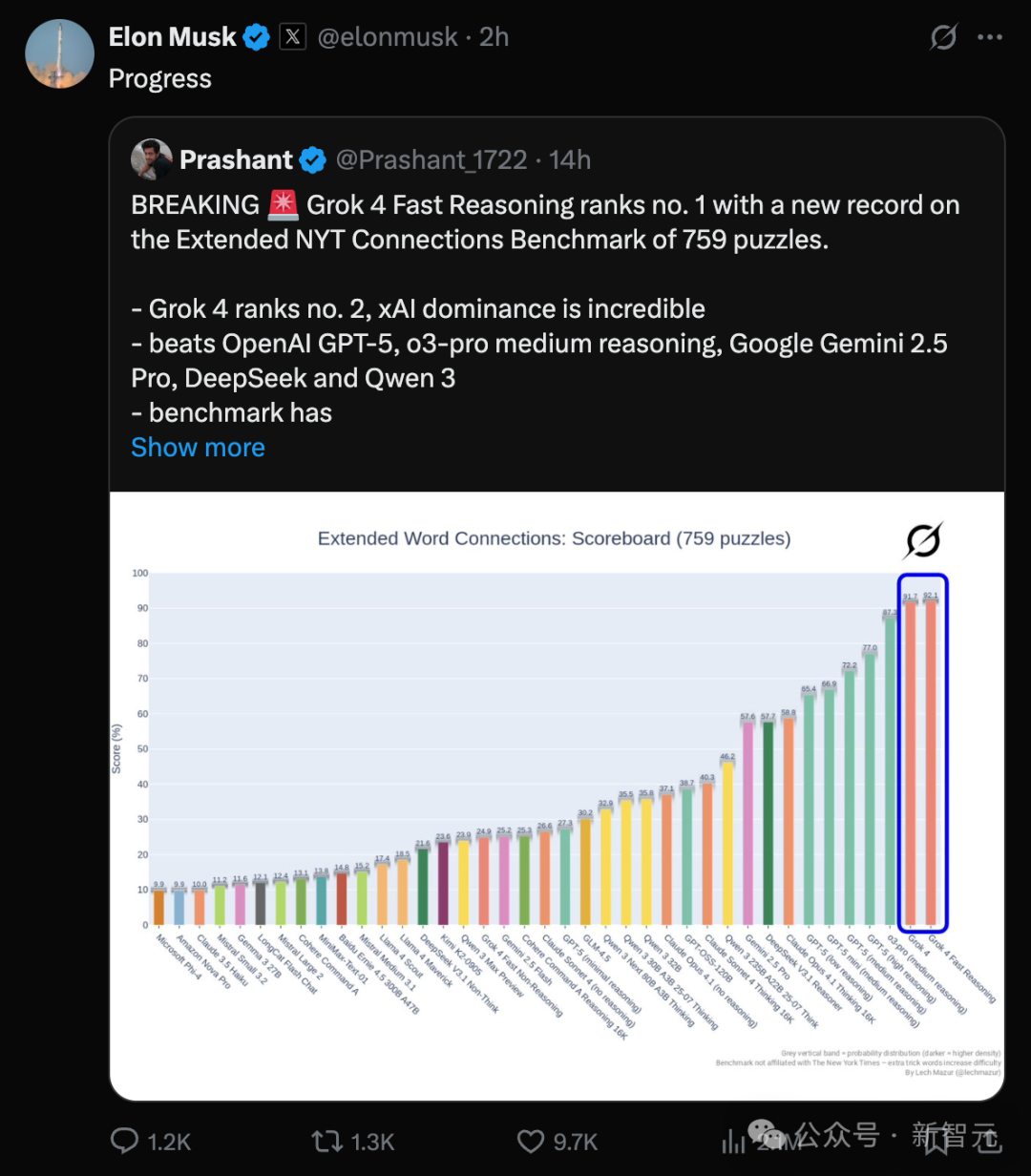Image resolution: width=1031 pixels, height=1176 pixels.
Task: Click the reply speech bubble icon
Action: (x=125, y=1140)
